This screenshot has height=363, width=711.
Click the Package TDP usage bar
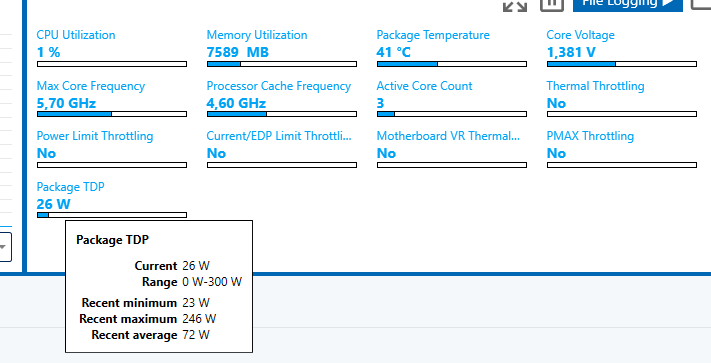coord(112,215)
